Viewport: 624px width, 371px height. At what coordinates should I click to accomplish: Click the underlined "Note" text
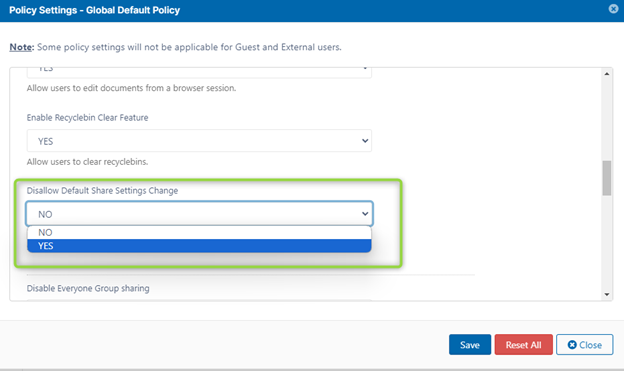[21, 47]
